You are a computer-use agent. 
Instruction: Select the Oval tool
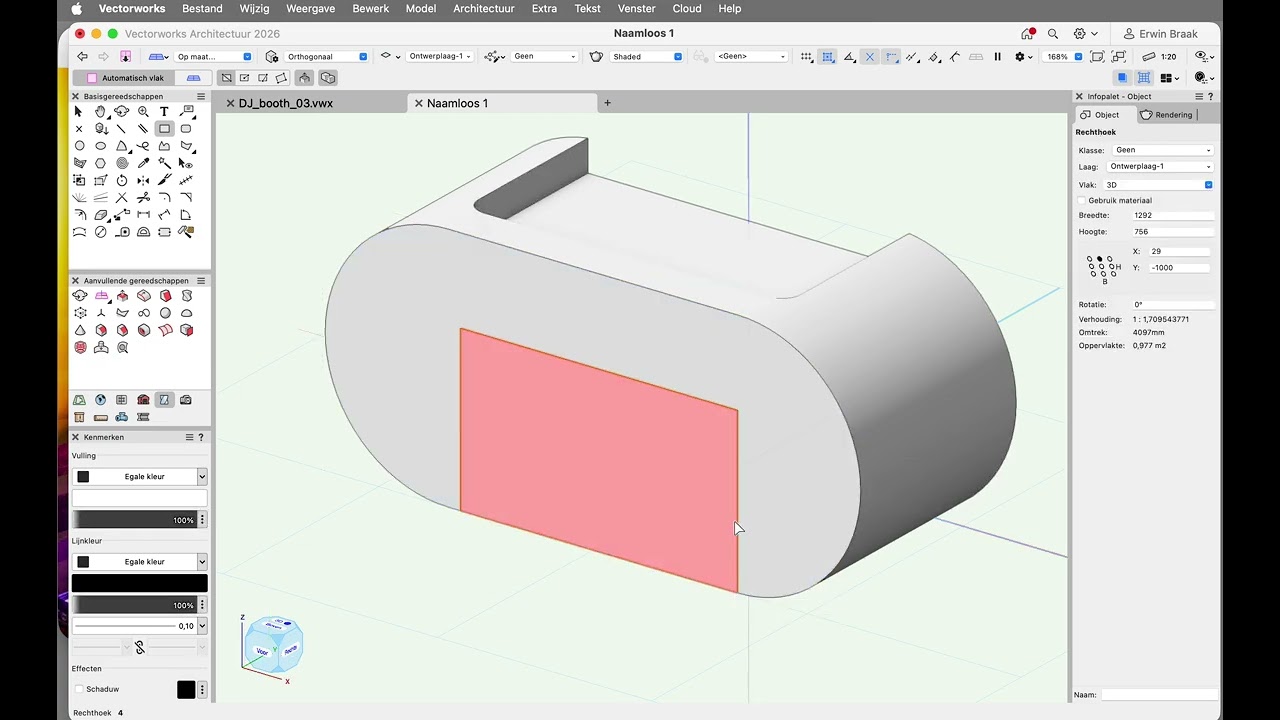(x=100, y=146)
